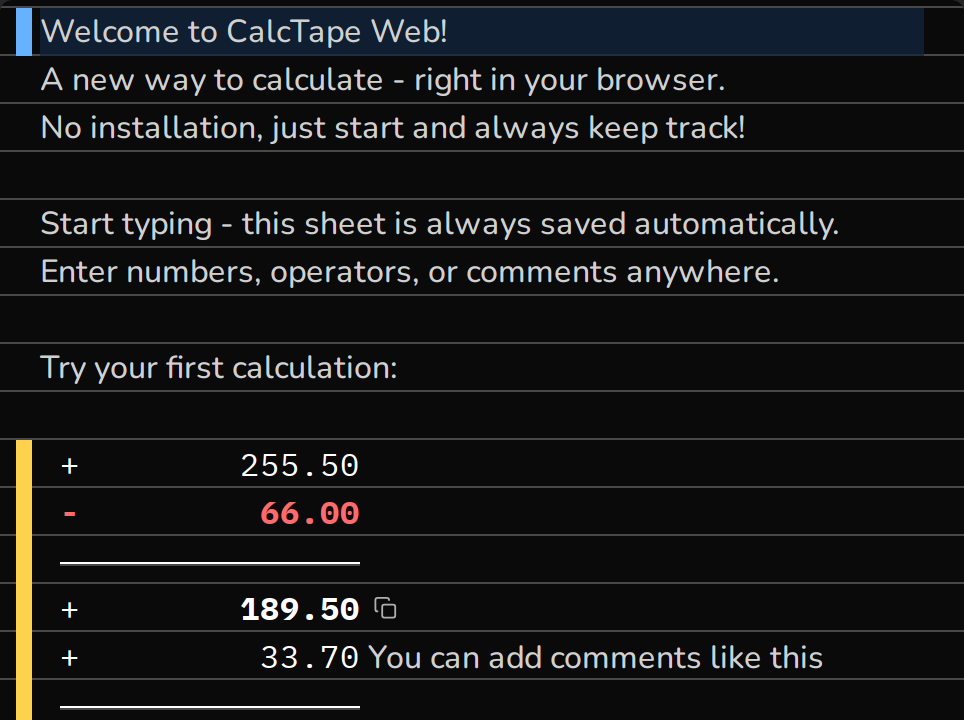Viewport: 964px width, 720px height.
Task: Select the 255.50 number entry
Action: [299, 465]
